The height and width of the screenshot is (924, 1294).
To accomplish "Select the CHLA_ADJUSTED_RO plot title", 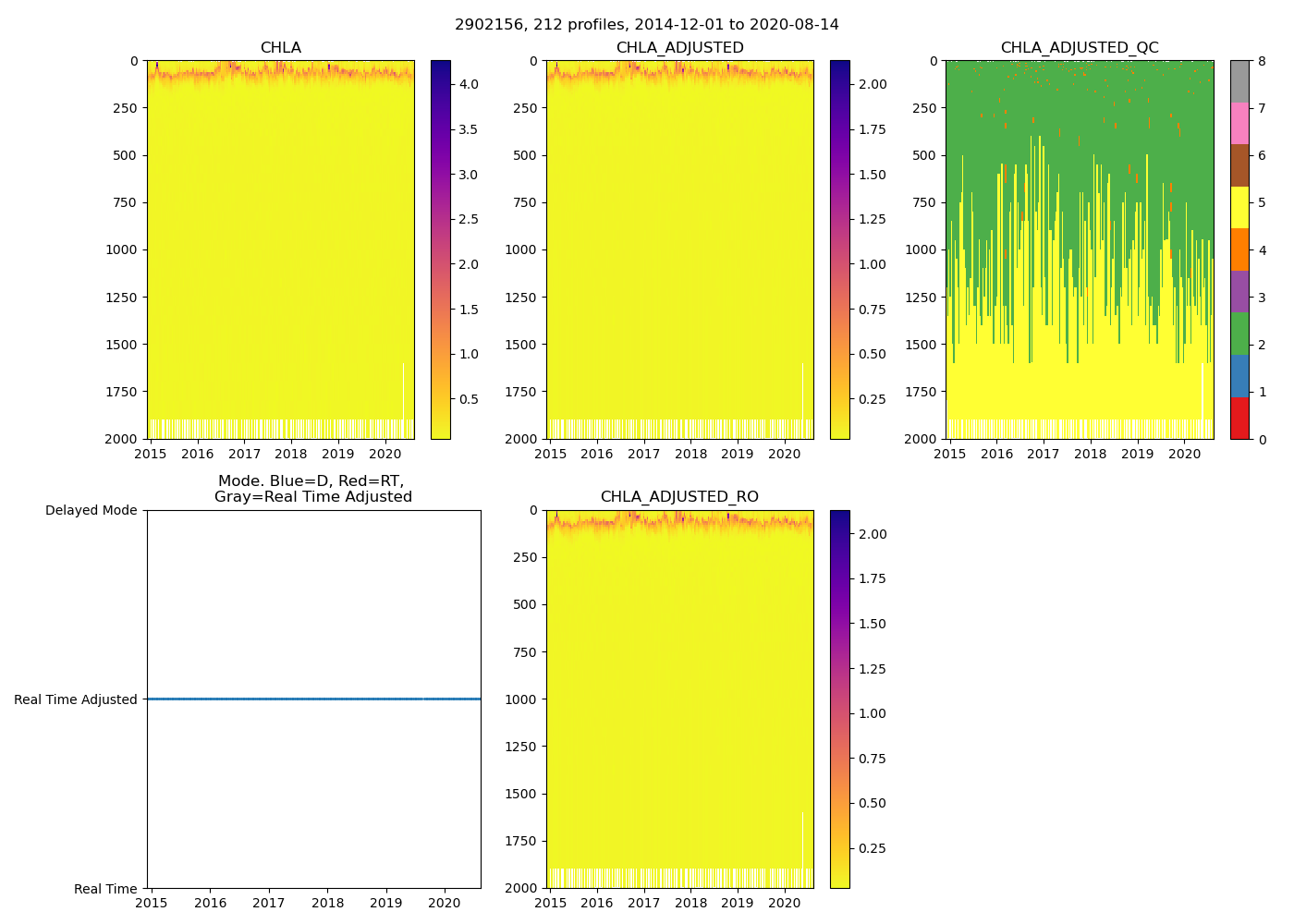I will [679, 497].
